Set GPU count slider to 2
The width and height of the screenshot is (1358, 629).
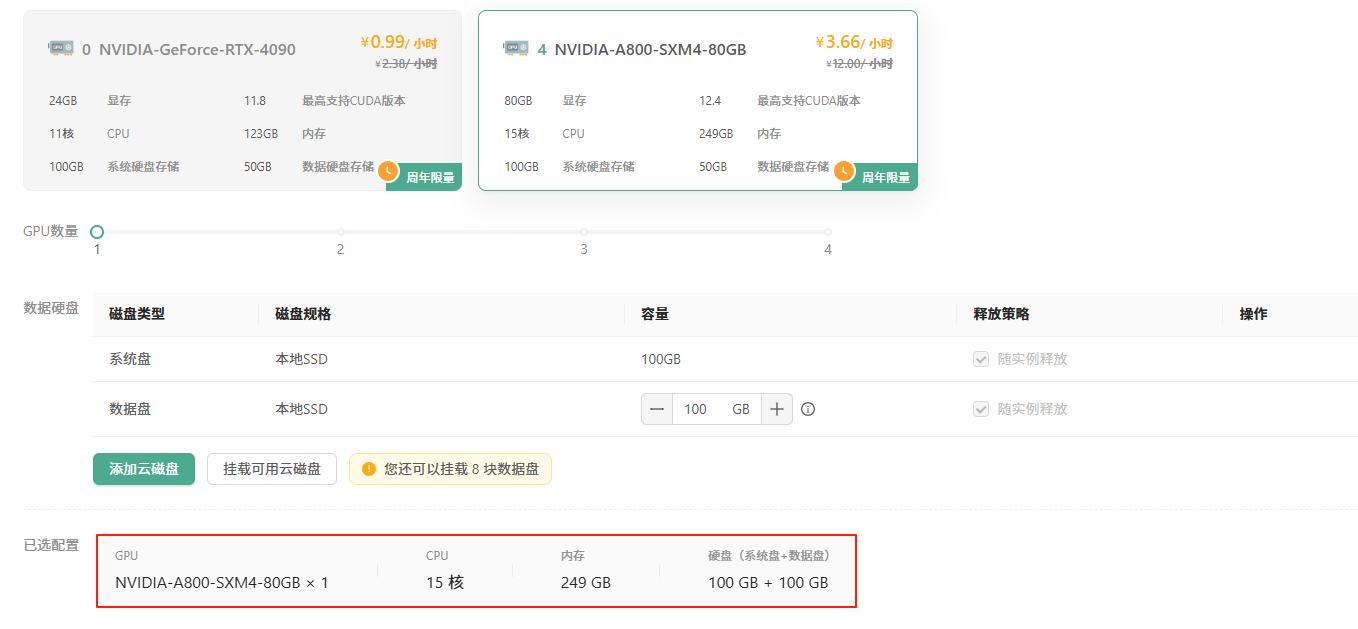point(340,232)
